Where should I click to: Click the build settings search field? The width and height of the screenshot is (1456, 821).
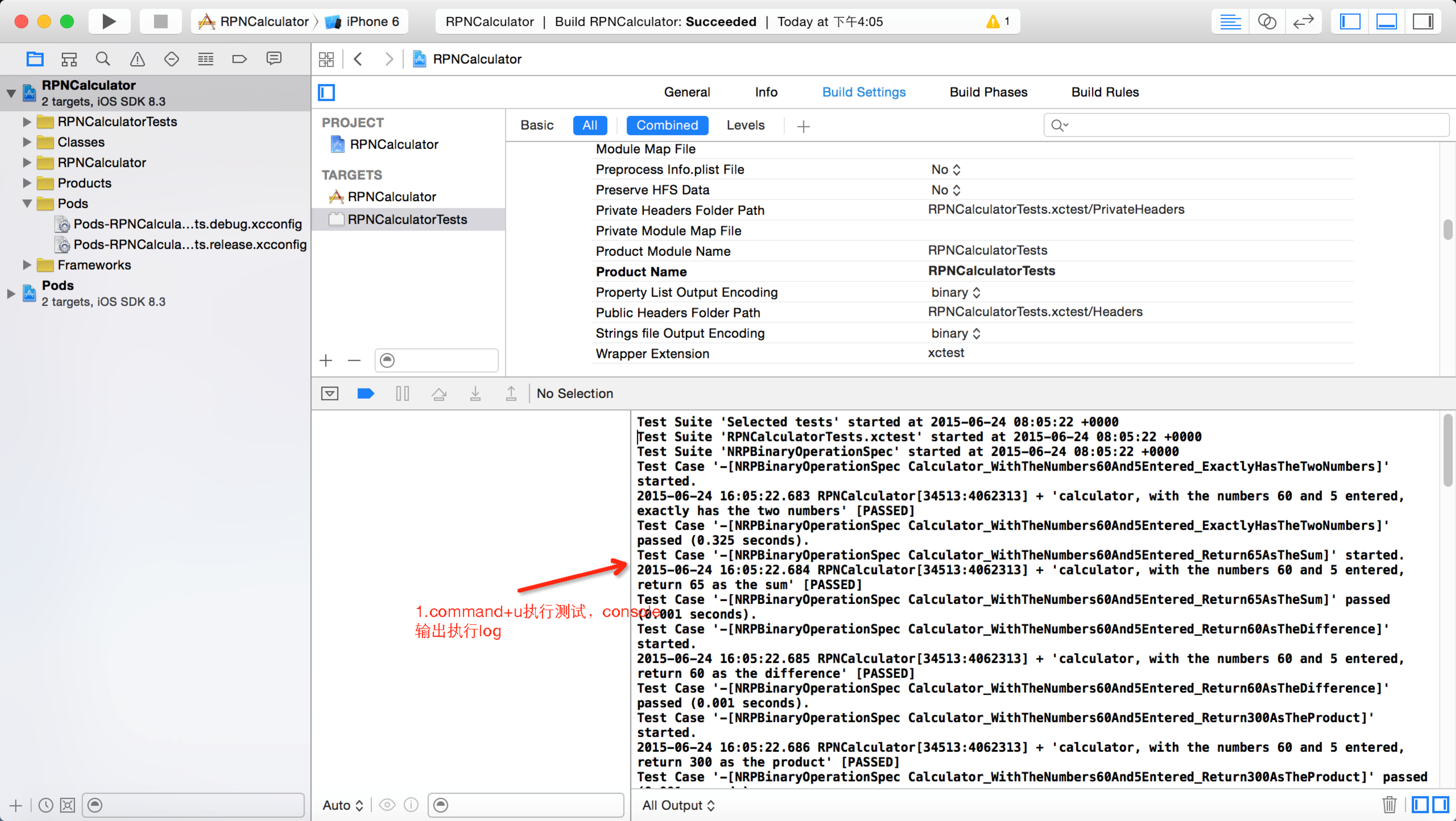(x=1246, y=125)
